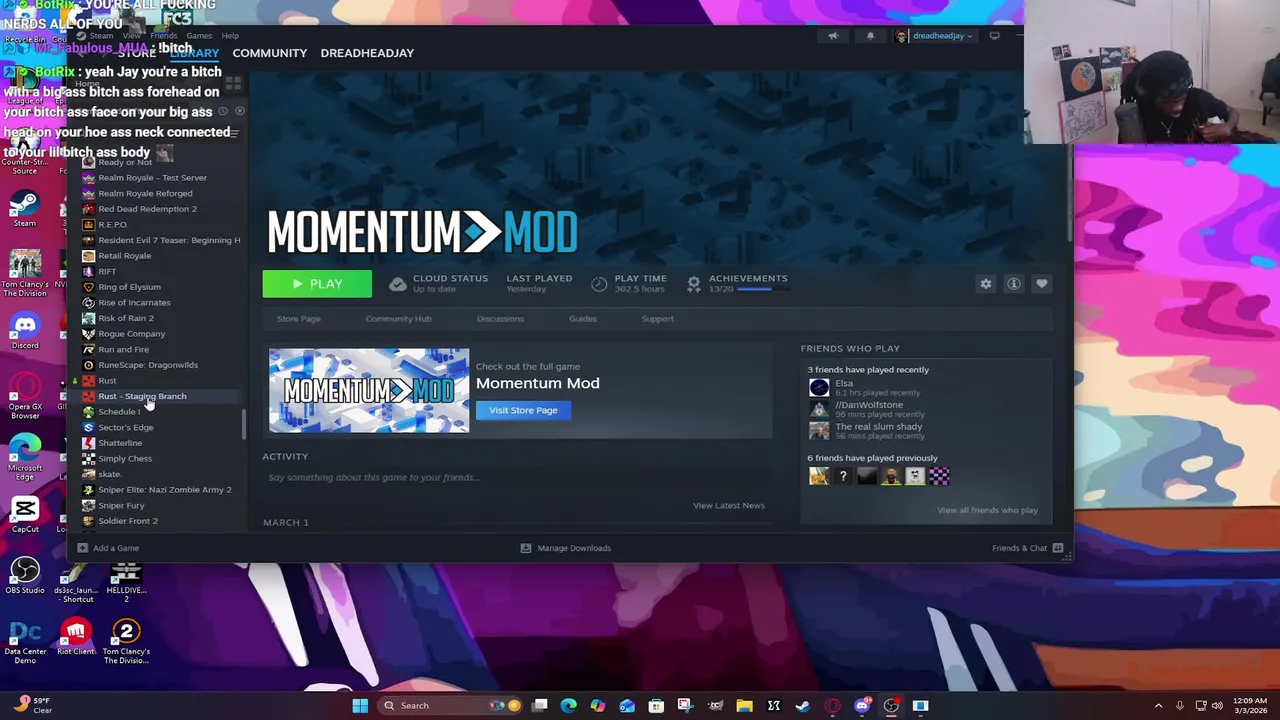The image size is (1280, 720).
Task: Open the Community Hub sub-tab
Action: 398,319
